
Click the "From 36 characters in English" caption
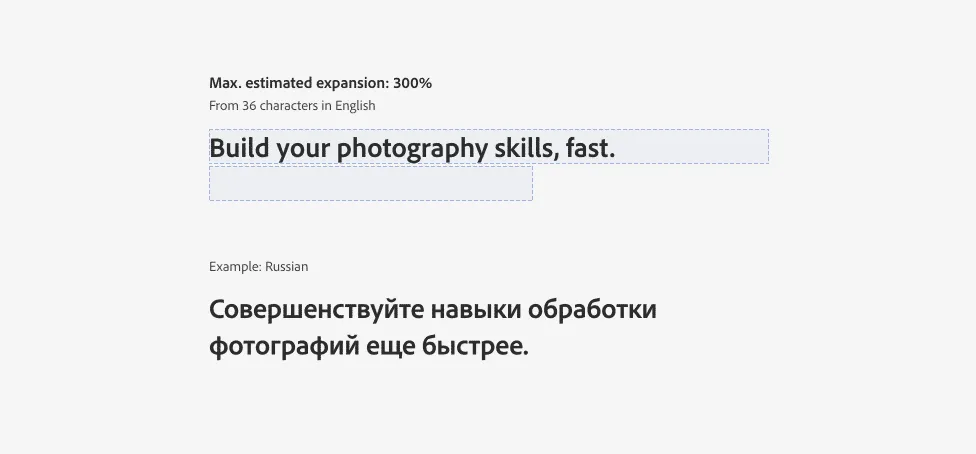[292, 105]
